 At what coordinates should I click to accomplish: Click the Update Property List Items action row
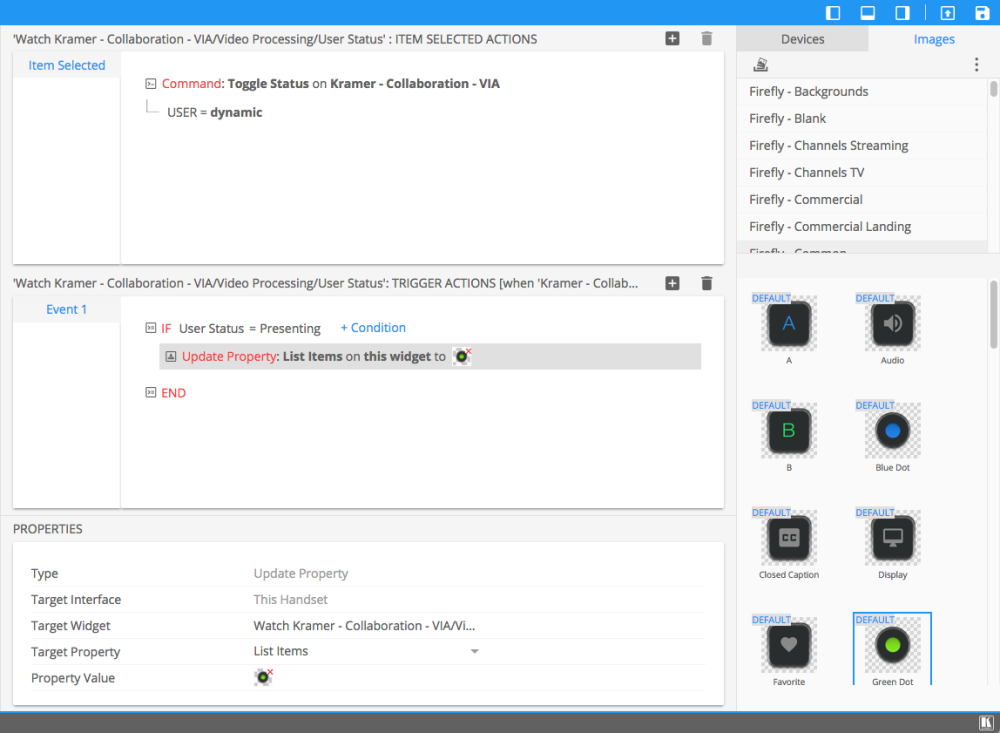click(430, 357)
